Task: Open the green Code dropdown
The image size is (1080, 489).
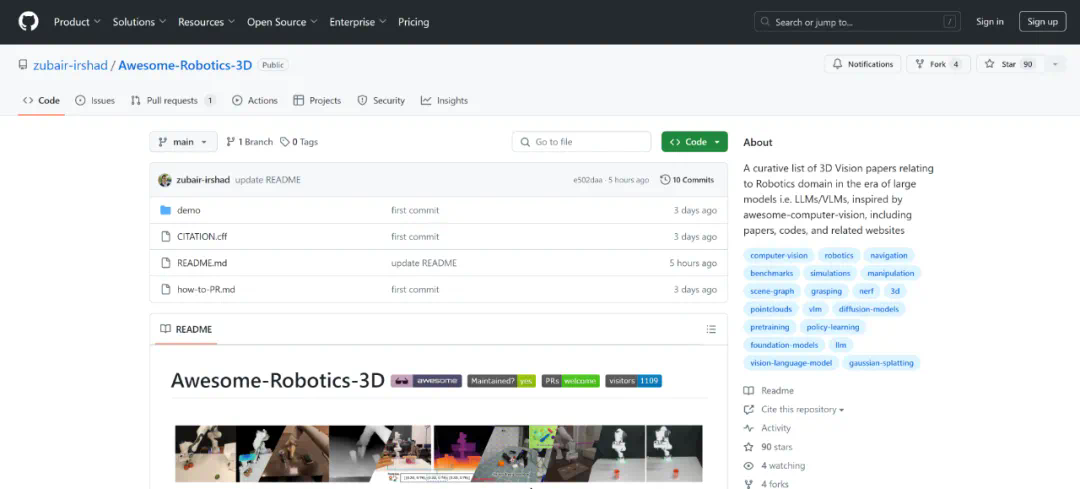Action: click(694, 142)
